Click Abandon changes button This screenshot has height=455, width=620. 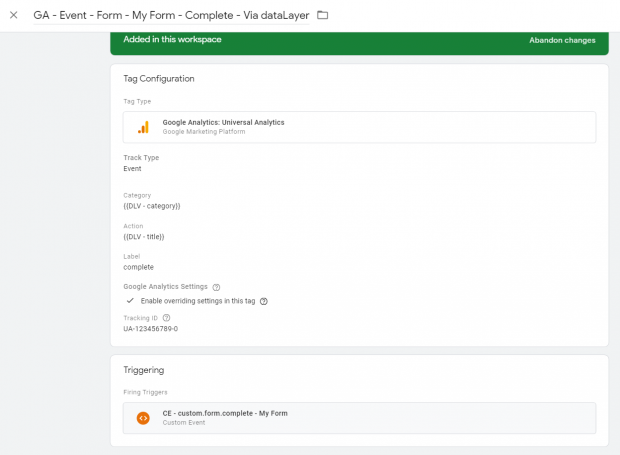coord(562,41)
